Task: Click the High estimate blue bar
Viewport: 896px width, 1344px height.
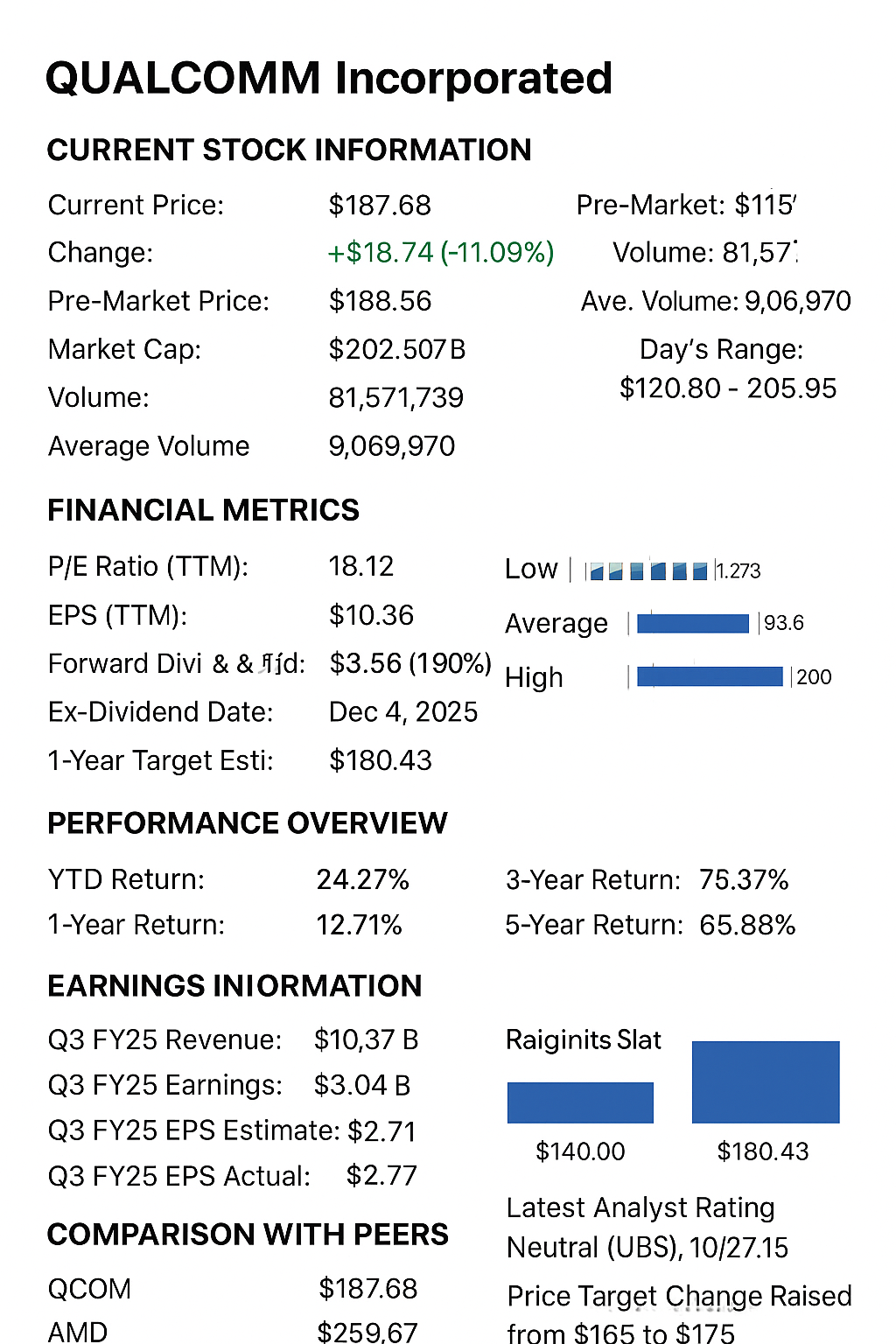Action: pos(710,676)
